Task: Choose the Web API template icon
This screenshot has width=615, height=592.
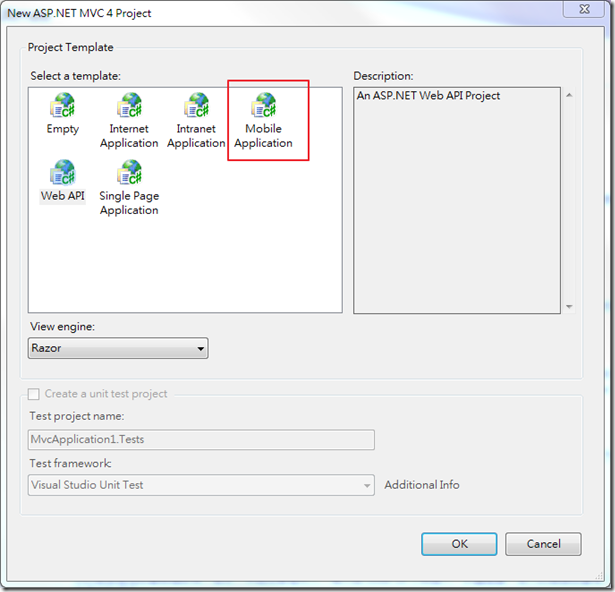Action: (62, 172)
